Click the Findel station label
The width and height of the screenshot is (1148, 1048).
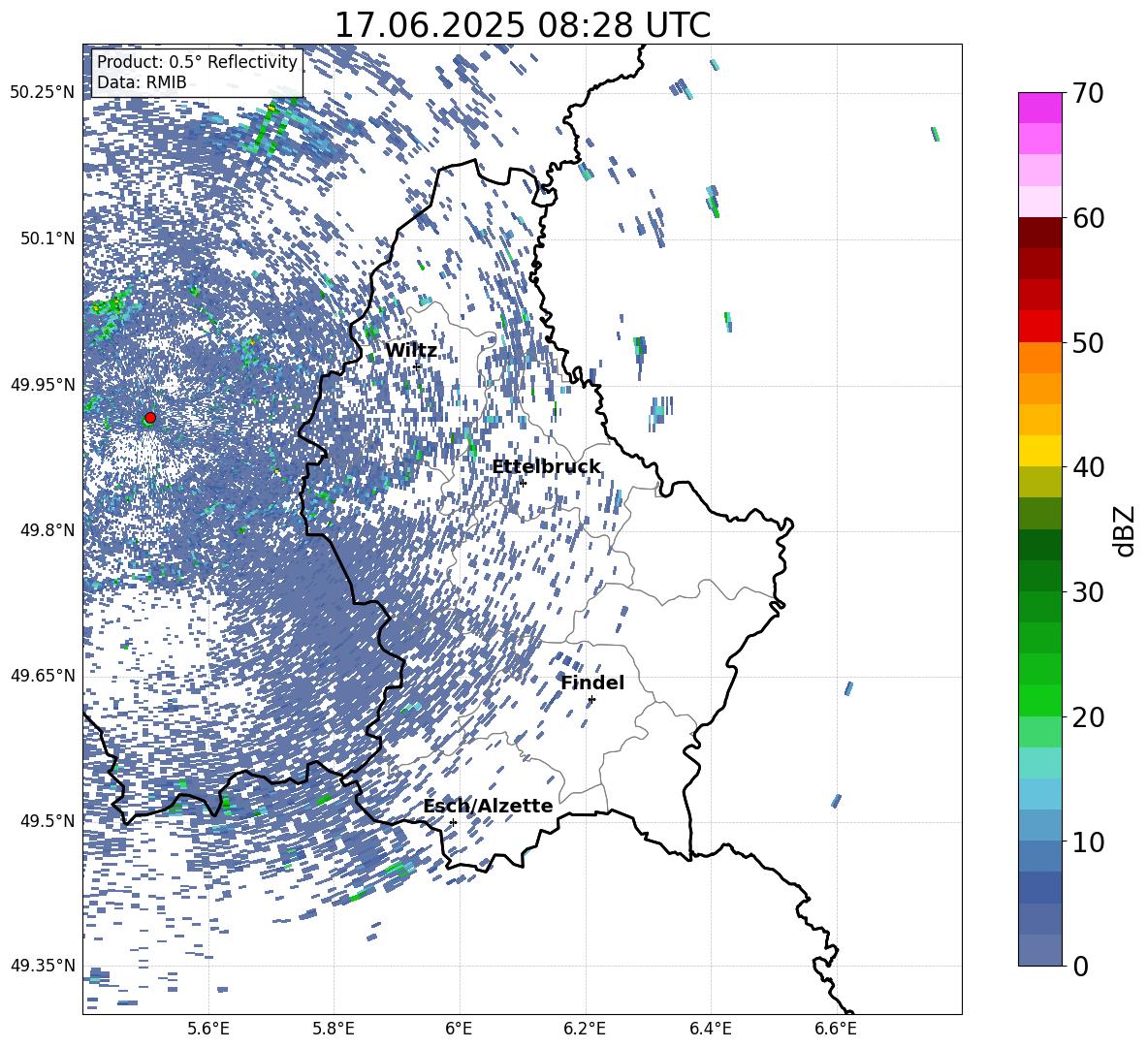[x=592, y=683]
